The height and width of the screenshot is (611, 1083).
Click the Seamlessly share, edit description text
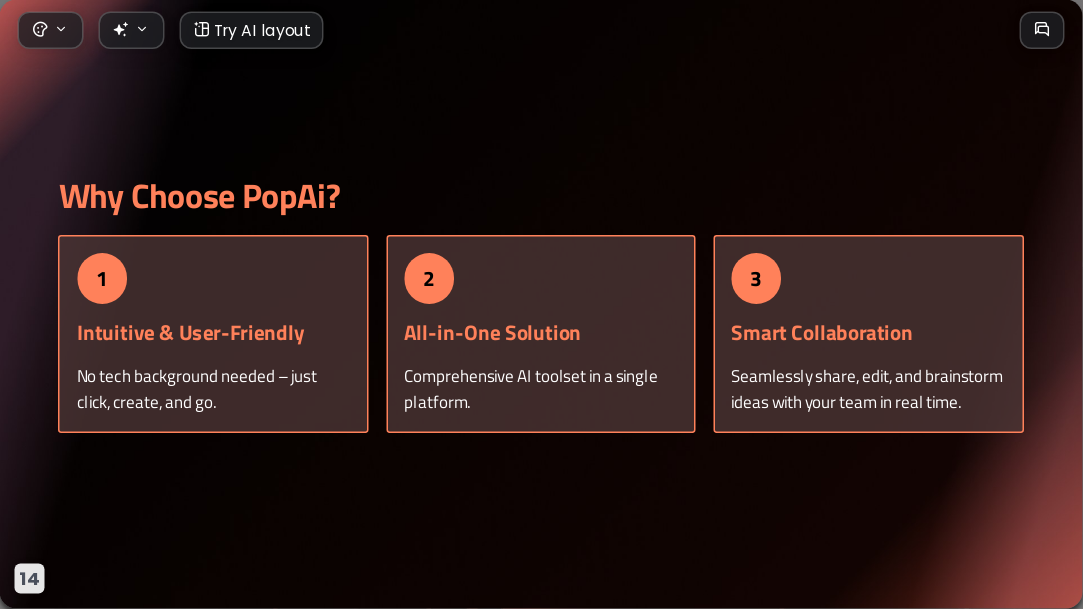click(867, 389)
